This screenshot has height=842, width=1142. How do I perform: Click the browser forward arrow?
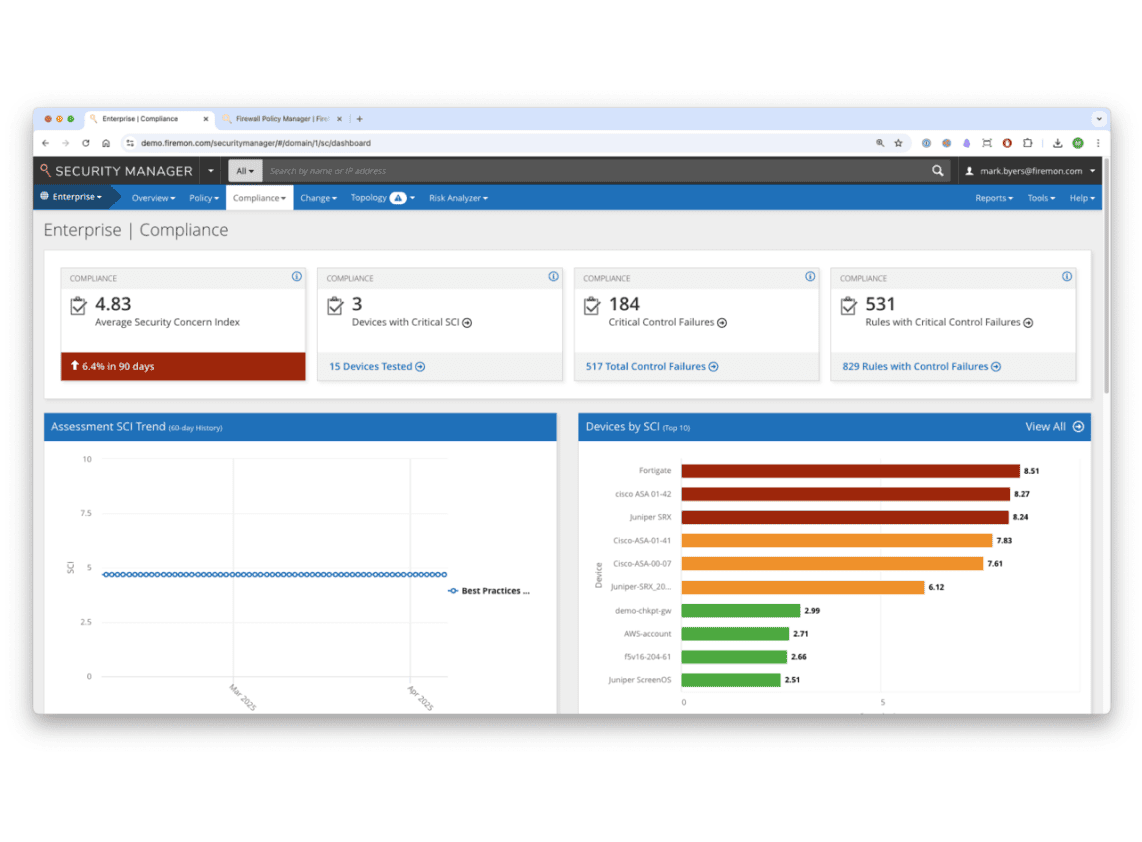[66, 143]
